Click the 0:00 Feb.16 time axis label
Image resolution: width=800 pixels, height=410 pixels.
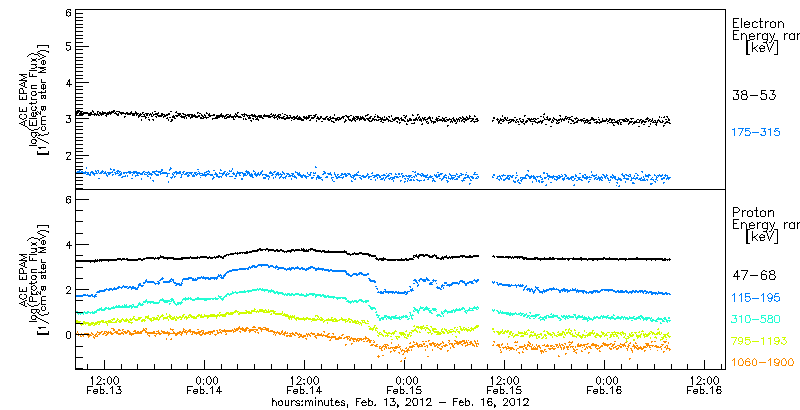coord(605,386)
